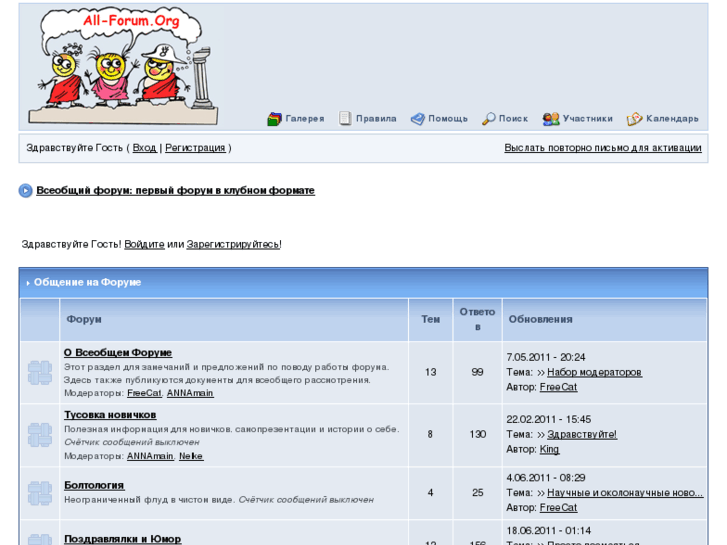Open the Вход login link

click(145, 148)
